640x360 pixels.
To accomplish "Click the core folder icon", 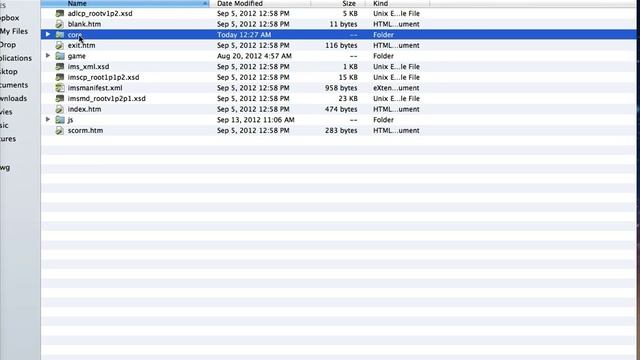I will coord(60,35).
